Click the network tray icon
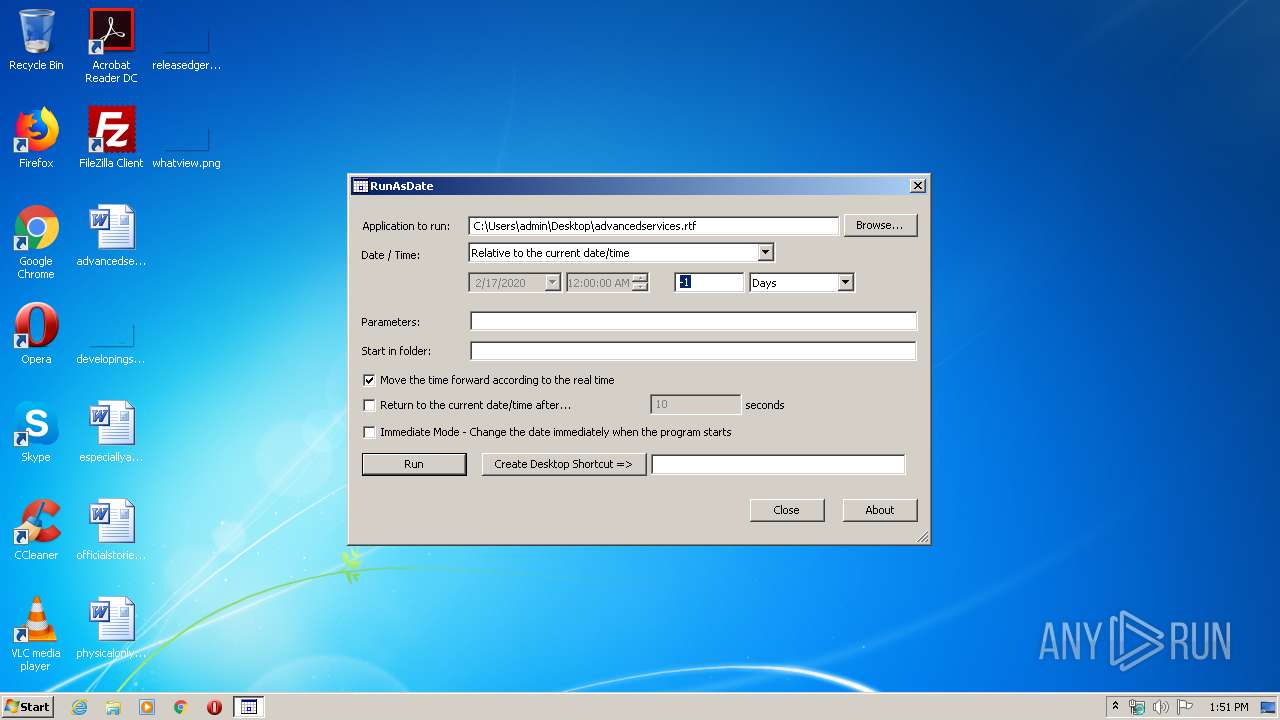Image resolution: width=1280 pixels, height=720 pixels. [1137, 707]
